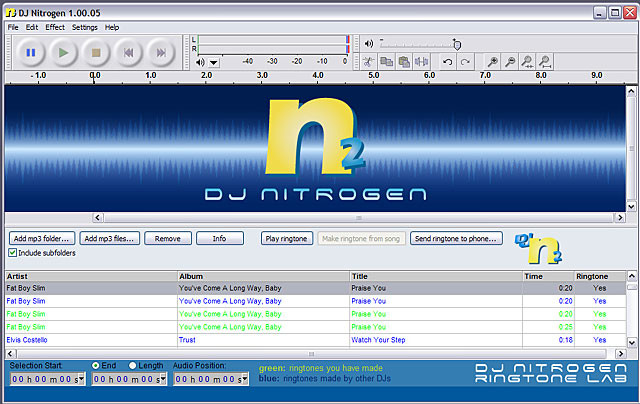The width and height of the screenshot is (640, 404).
Task: Start playback with the green play button
Action: click(63, 53)
